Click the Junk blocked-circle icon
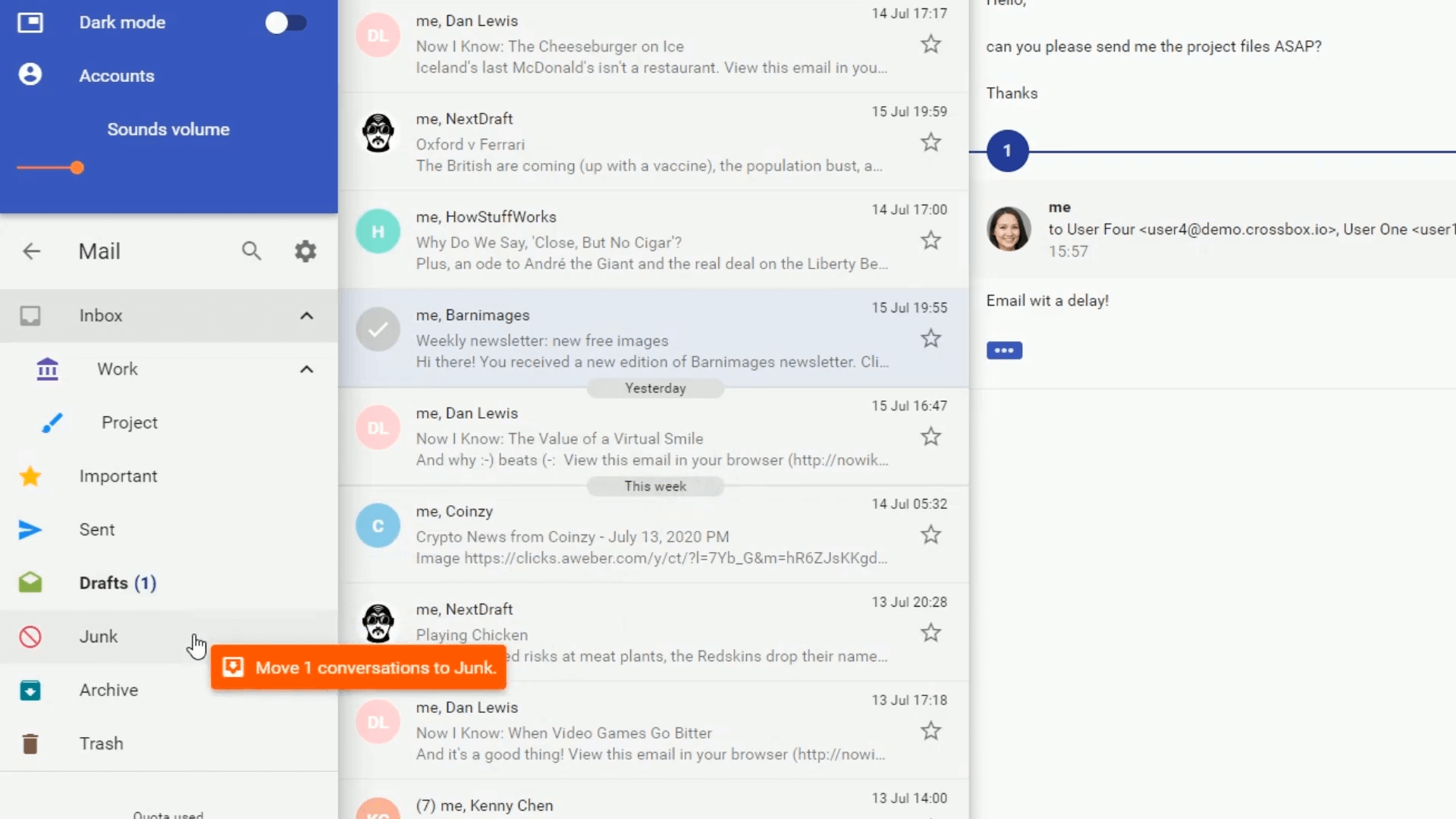 [30, 636]
